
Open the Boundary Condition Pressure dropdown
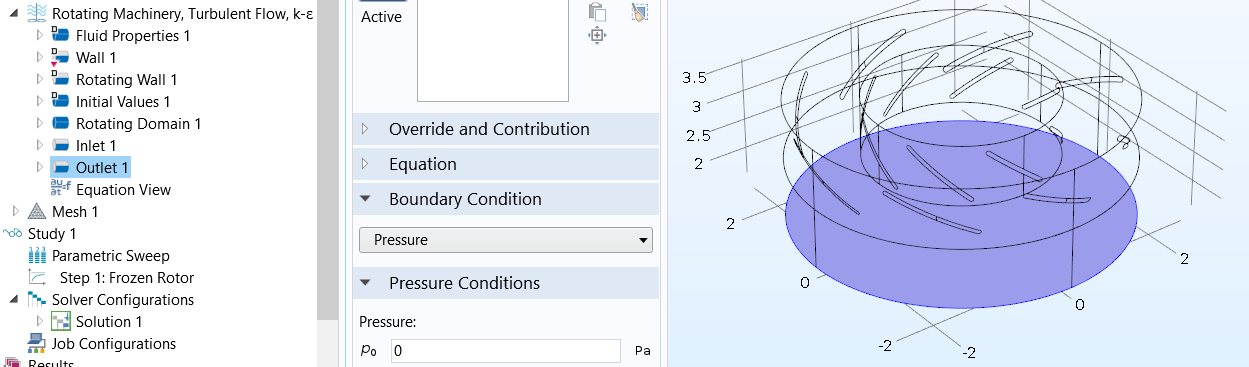(506, 240)
